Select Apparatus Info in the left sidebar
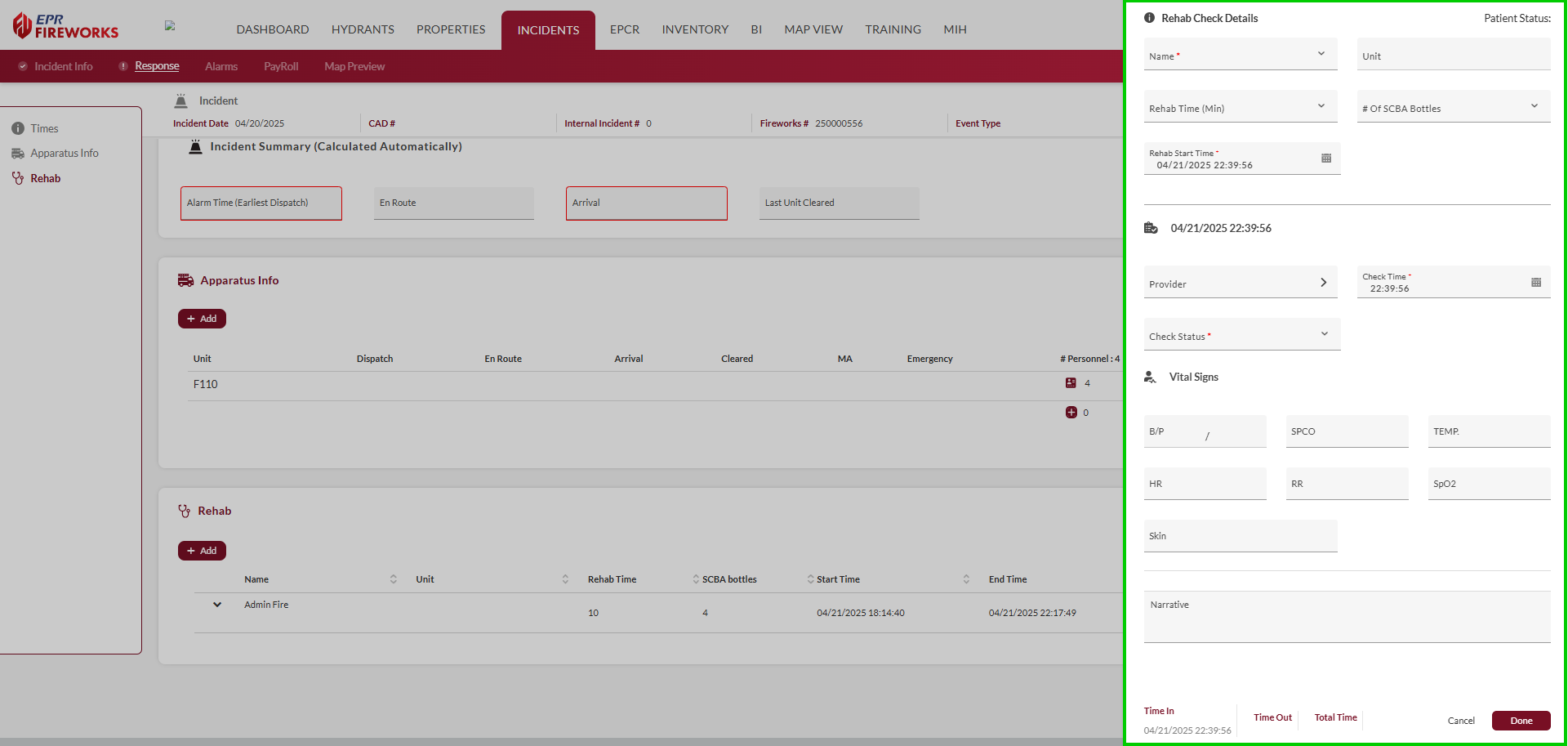 pyautogui.click(x=64, y=154)
